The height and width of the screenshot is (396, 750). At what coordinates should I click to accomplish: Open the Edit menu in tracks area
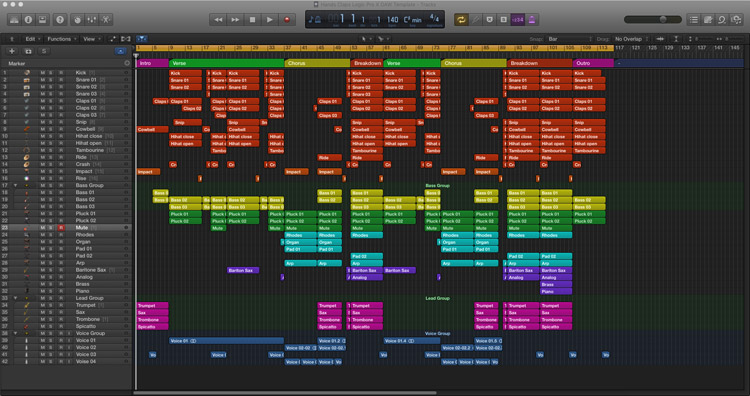tap(33, 39)
